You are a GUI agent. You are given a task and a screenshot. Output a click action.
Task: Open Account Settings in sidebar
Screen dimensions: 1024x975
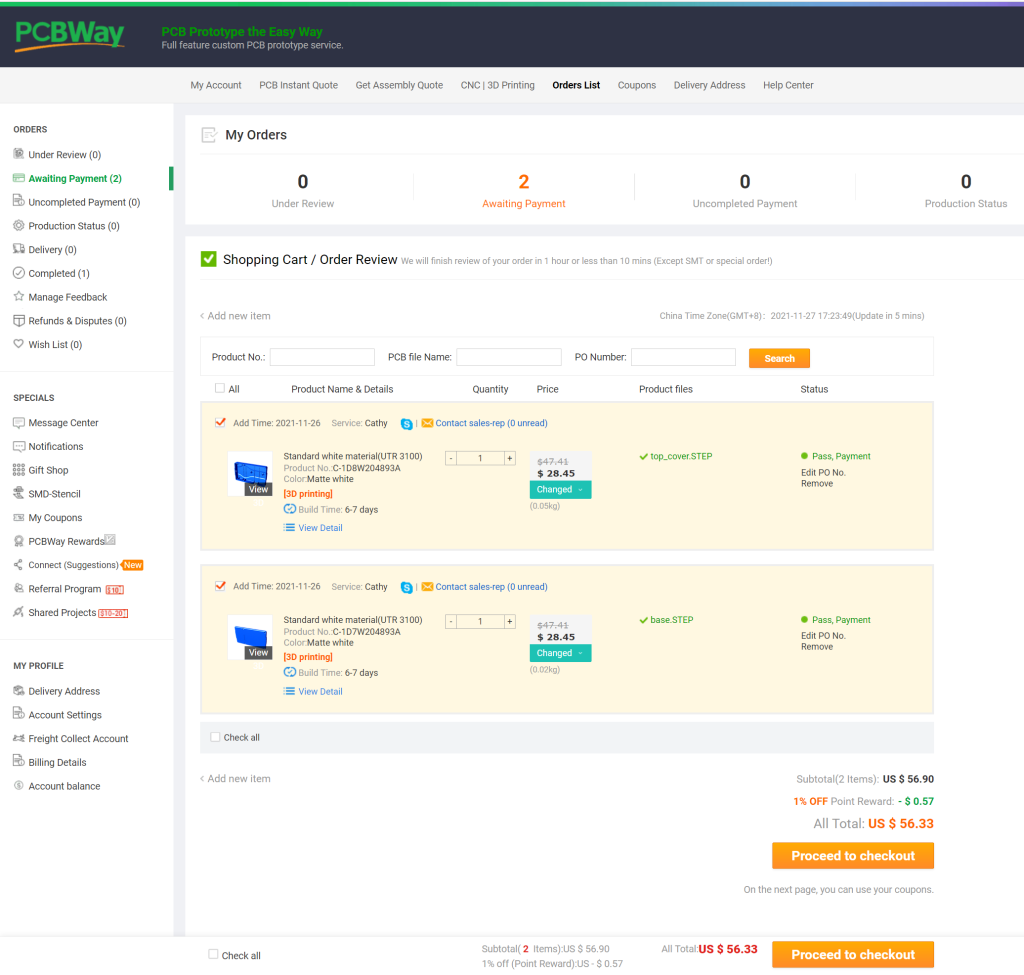coord(65,714)
